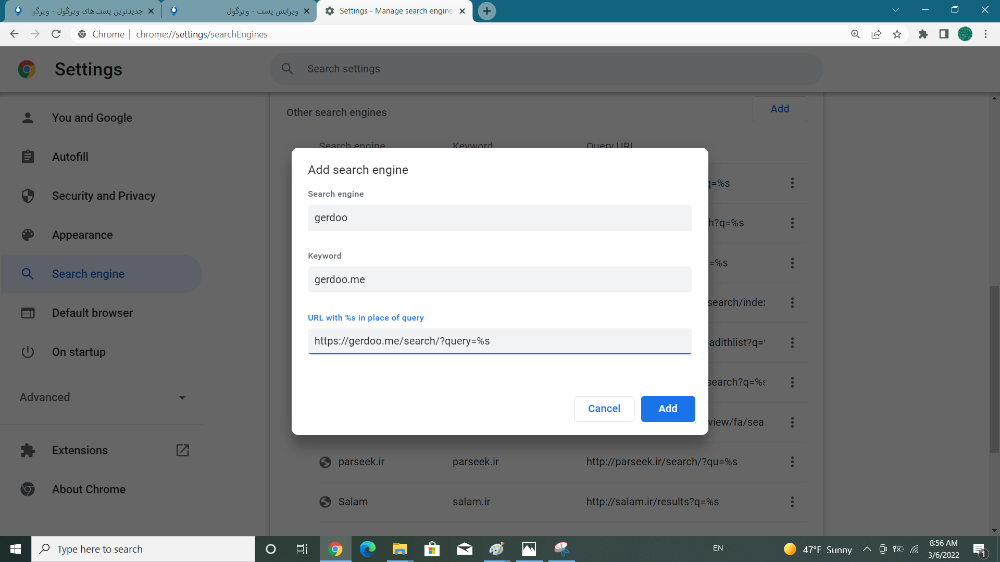Open Appearance settings section
This screenshot has height=562, width=1000.
(x=82, y=235)
